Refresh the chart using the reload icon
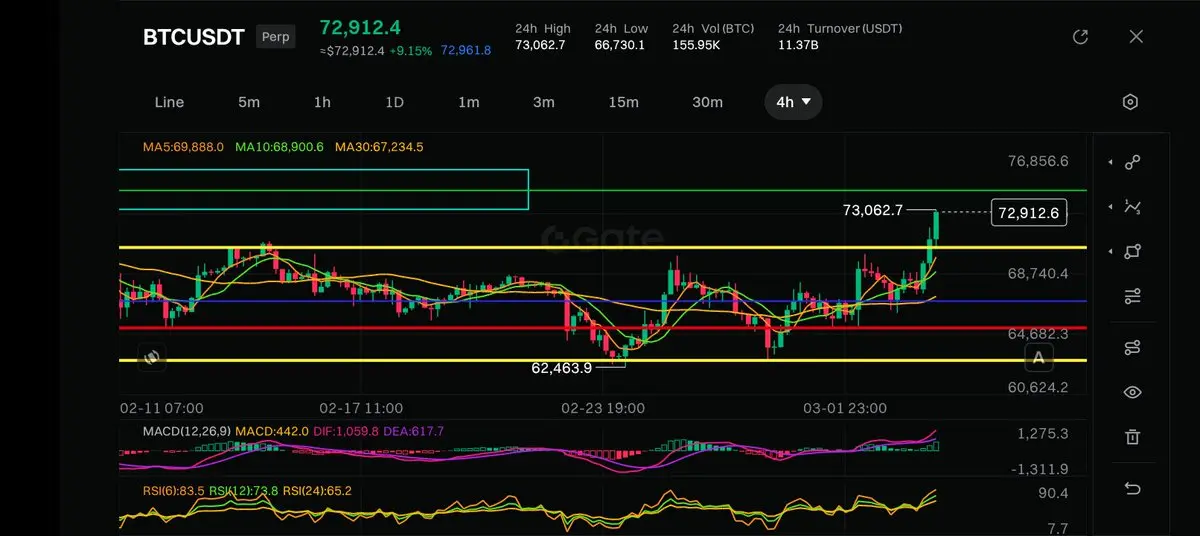Viewport: 1200px width, 536px height. 1080,37
